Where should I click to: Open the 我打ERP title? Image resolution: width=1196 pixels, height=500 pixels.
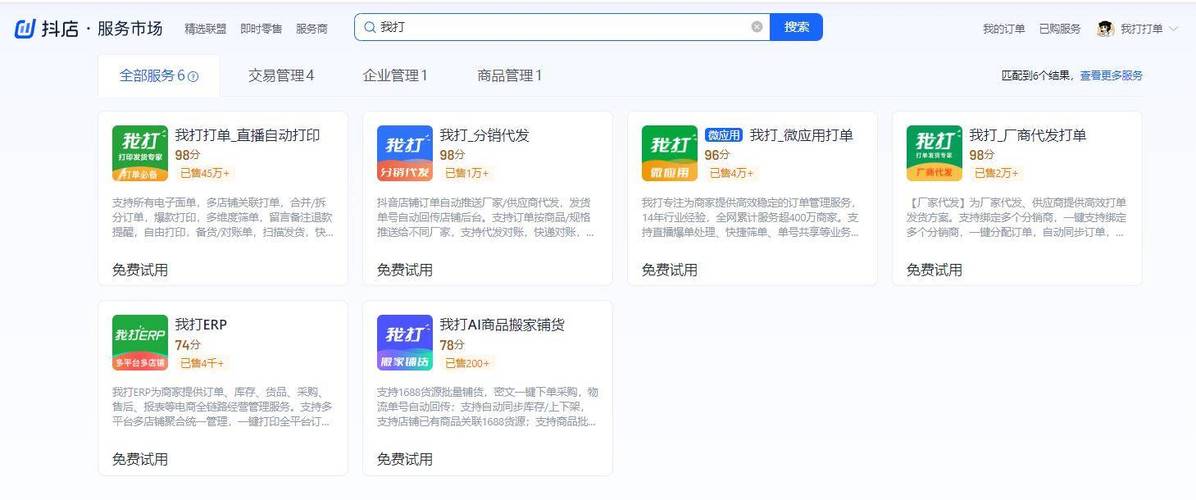[x=201, y=325]
